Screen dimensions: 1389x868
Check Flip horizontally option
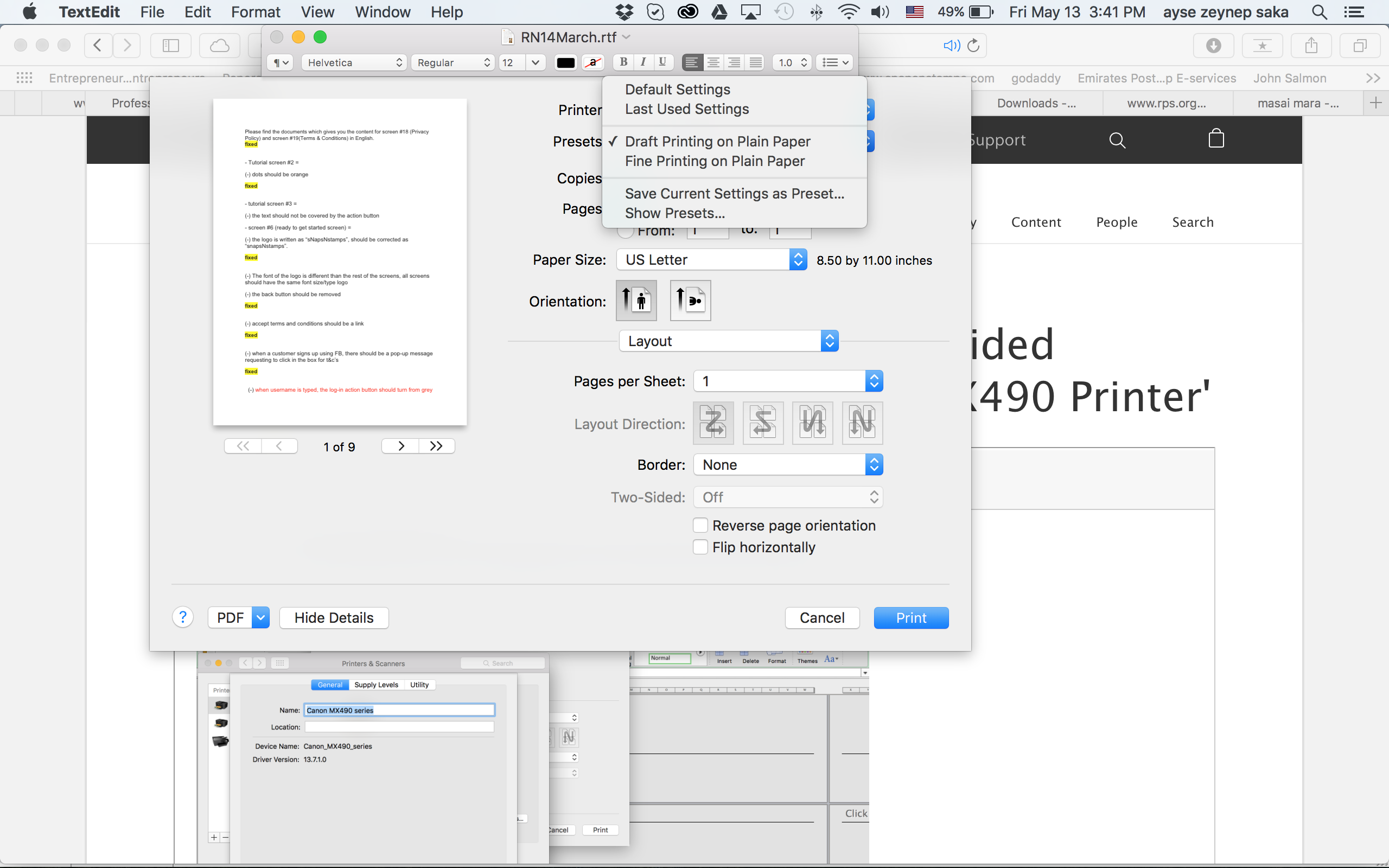click(x=700, y=547)
